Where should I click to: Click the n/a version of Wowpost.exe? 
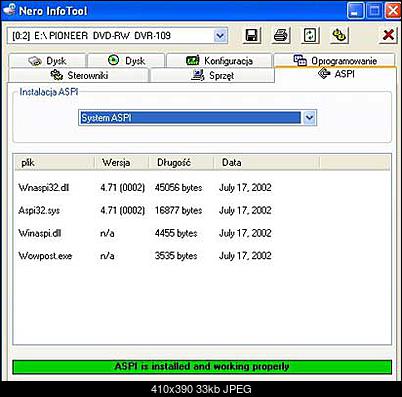point(107,256)
